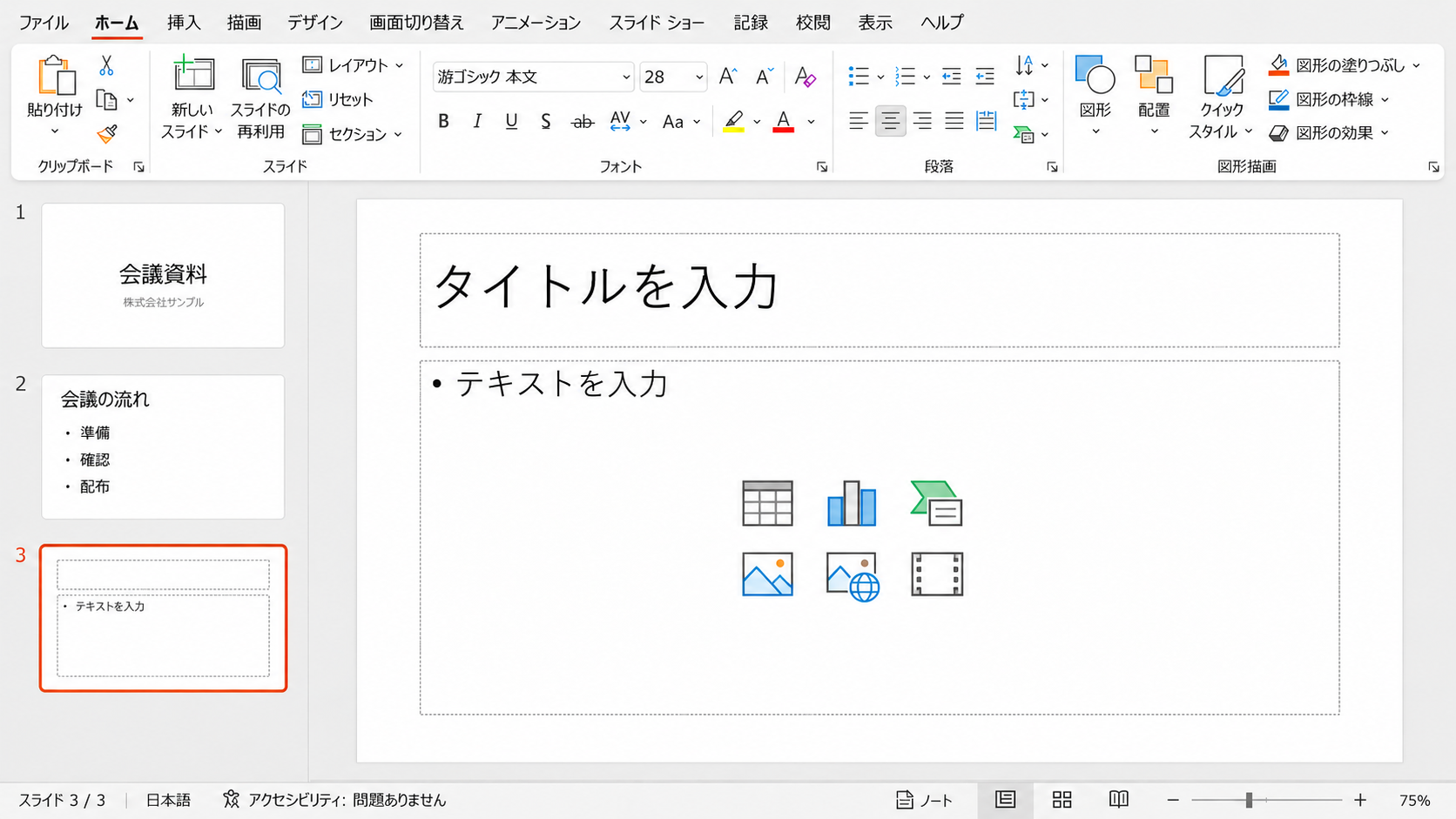Click the リセット reset button

[x=338, y=99]
